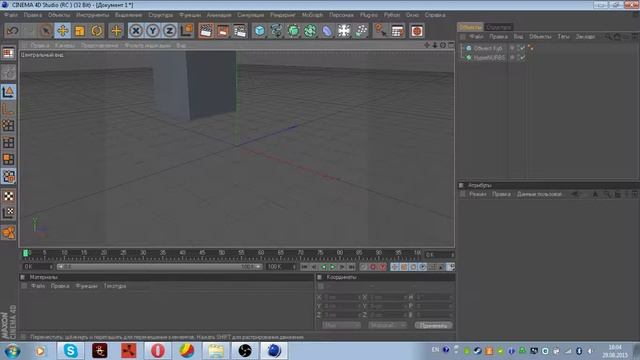Go to end of animation
Image resolution: width=640 pixels, height=360 pixels.
[x=351, y=267]
